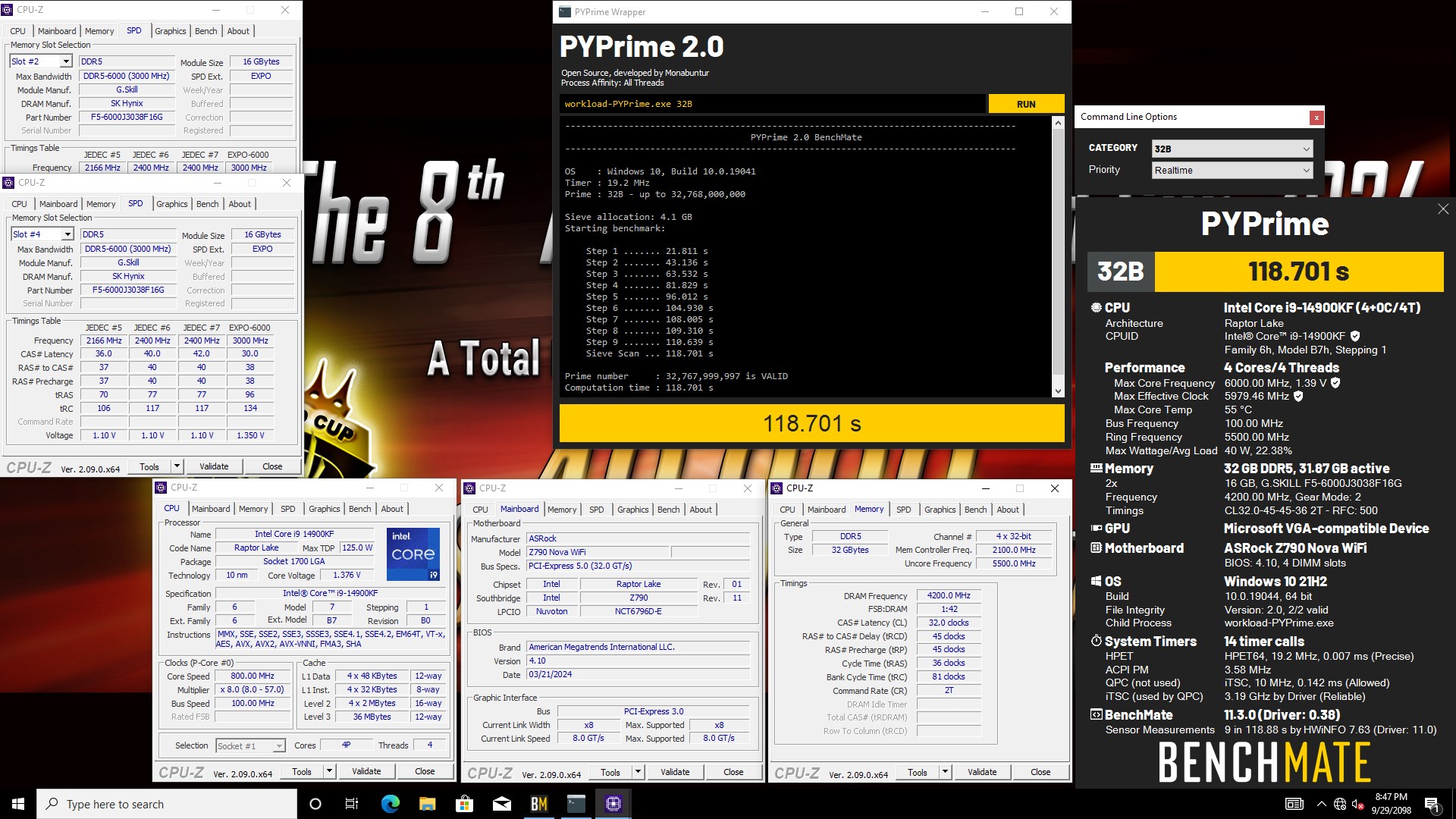Close the BenchMate PYPrime result panel

1442,209
